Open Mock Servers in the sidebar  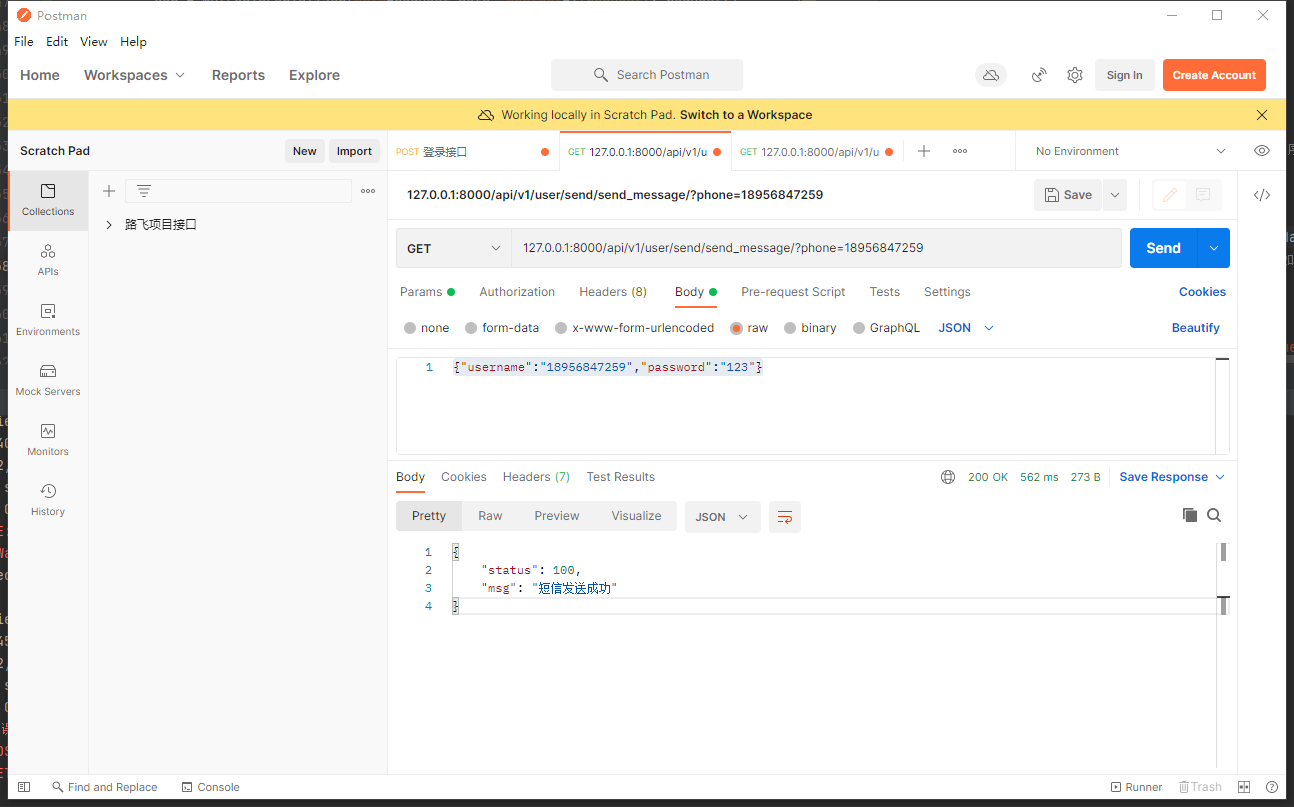(48, 379)
